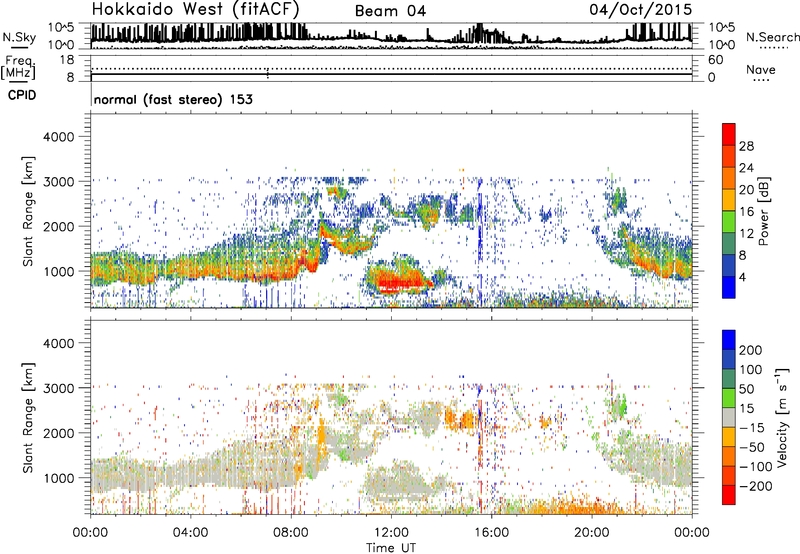This screenshot has height=554, width=800.
Task: Click 'Slant Range [km]' label of power panel
Action: pyautogui.click(x=28, y=211)
